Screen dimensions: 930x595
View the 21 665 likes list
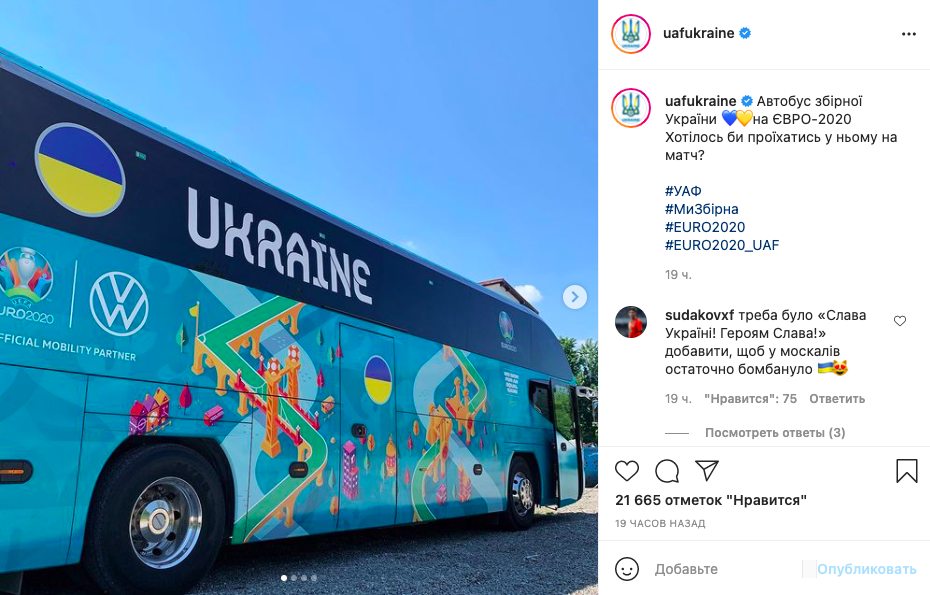pos(711,500)
